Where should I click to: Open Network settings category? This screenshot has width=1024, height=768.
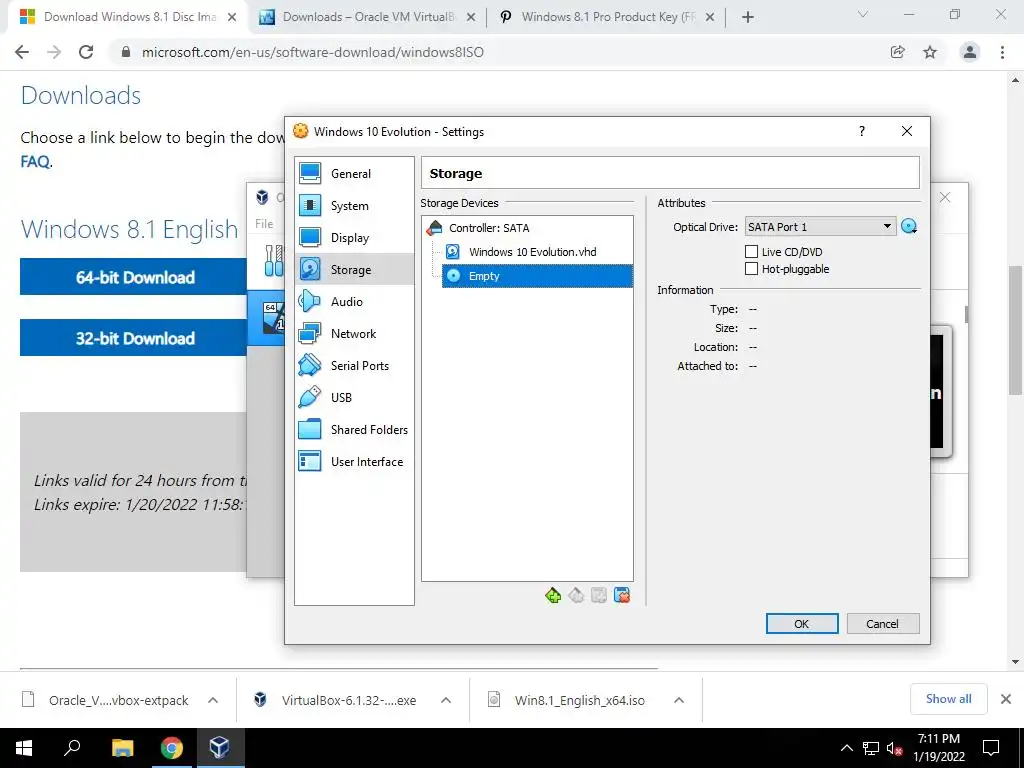354,333
